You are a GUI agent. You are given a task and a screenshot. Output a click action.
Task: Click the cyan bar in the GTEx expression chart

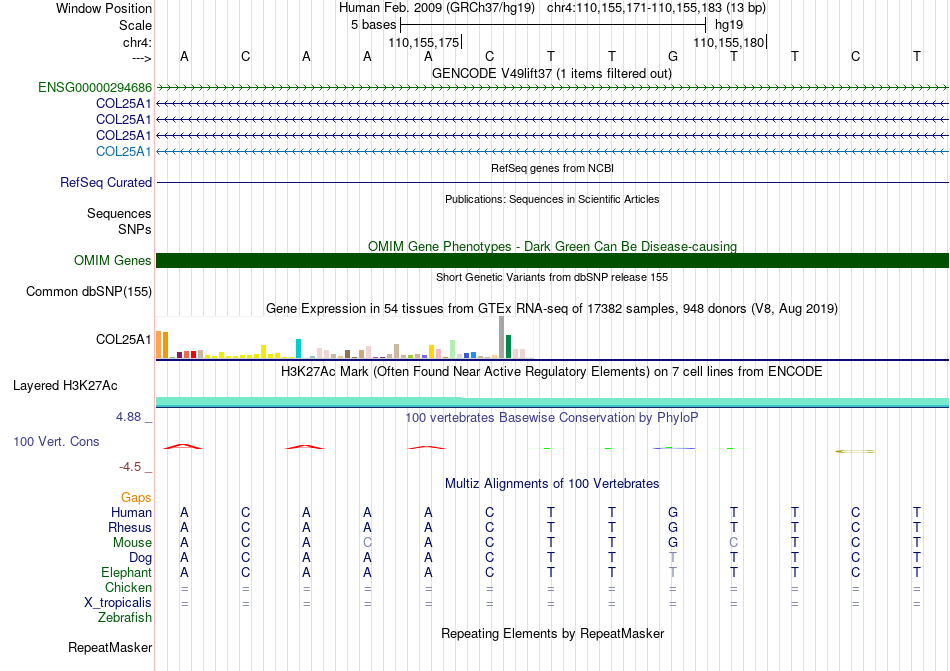pos(298,348)
